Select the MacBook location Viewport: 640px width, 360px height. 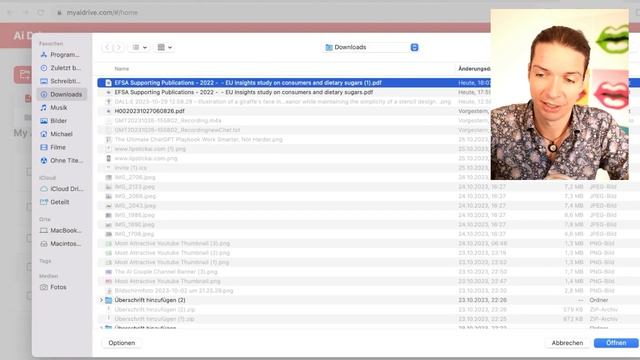click(61, 230)
